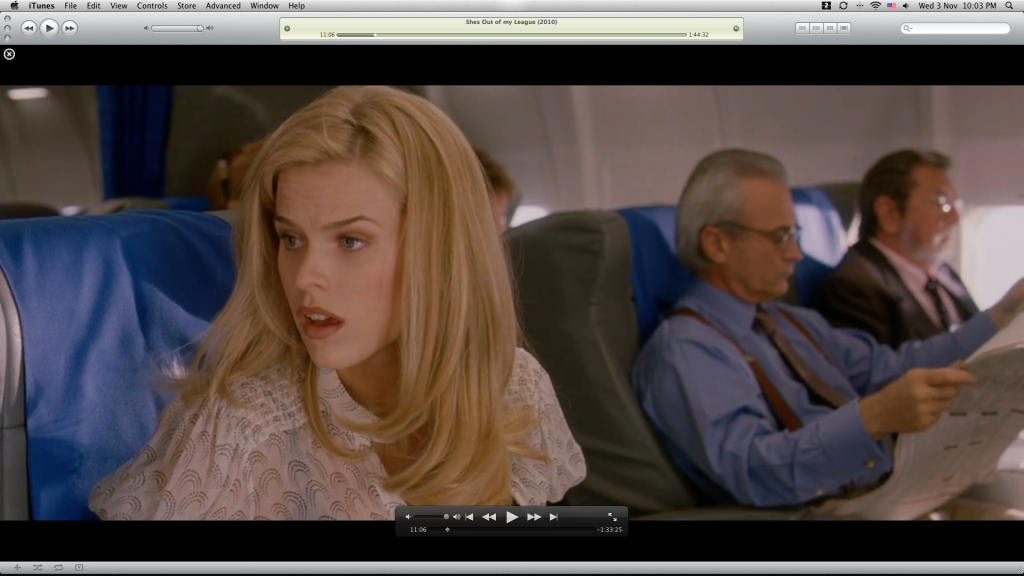Click the high-volume speaker icon in toolbar
The width and height of the screenshot is (1024, 576).
coord(210,28)
